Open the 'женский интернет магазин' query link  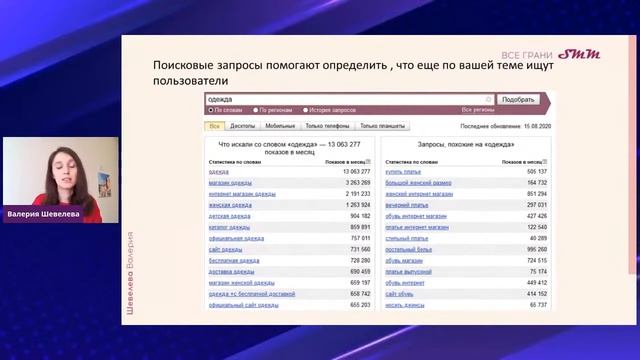click(x=419, y=194)
